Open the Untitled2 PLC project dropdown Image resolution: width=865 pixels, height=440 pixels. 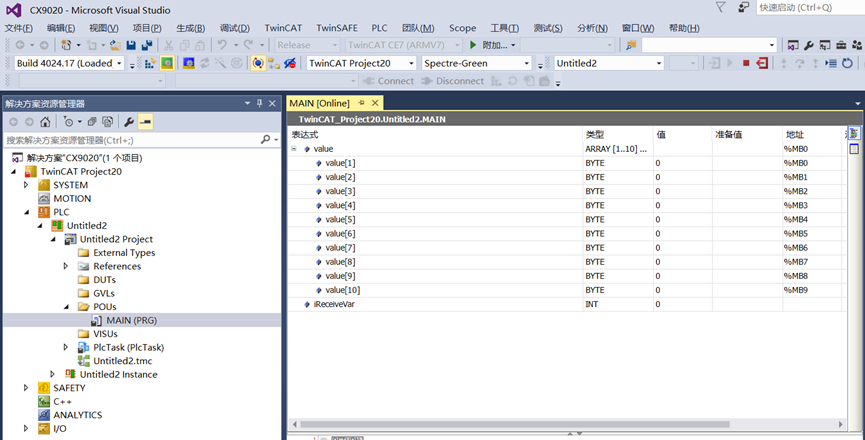point(659,63)
